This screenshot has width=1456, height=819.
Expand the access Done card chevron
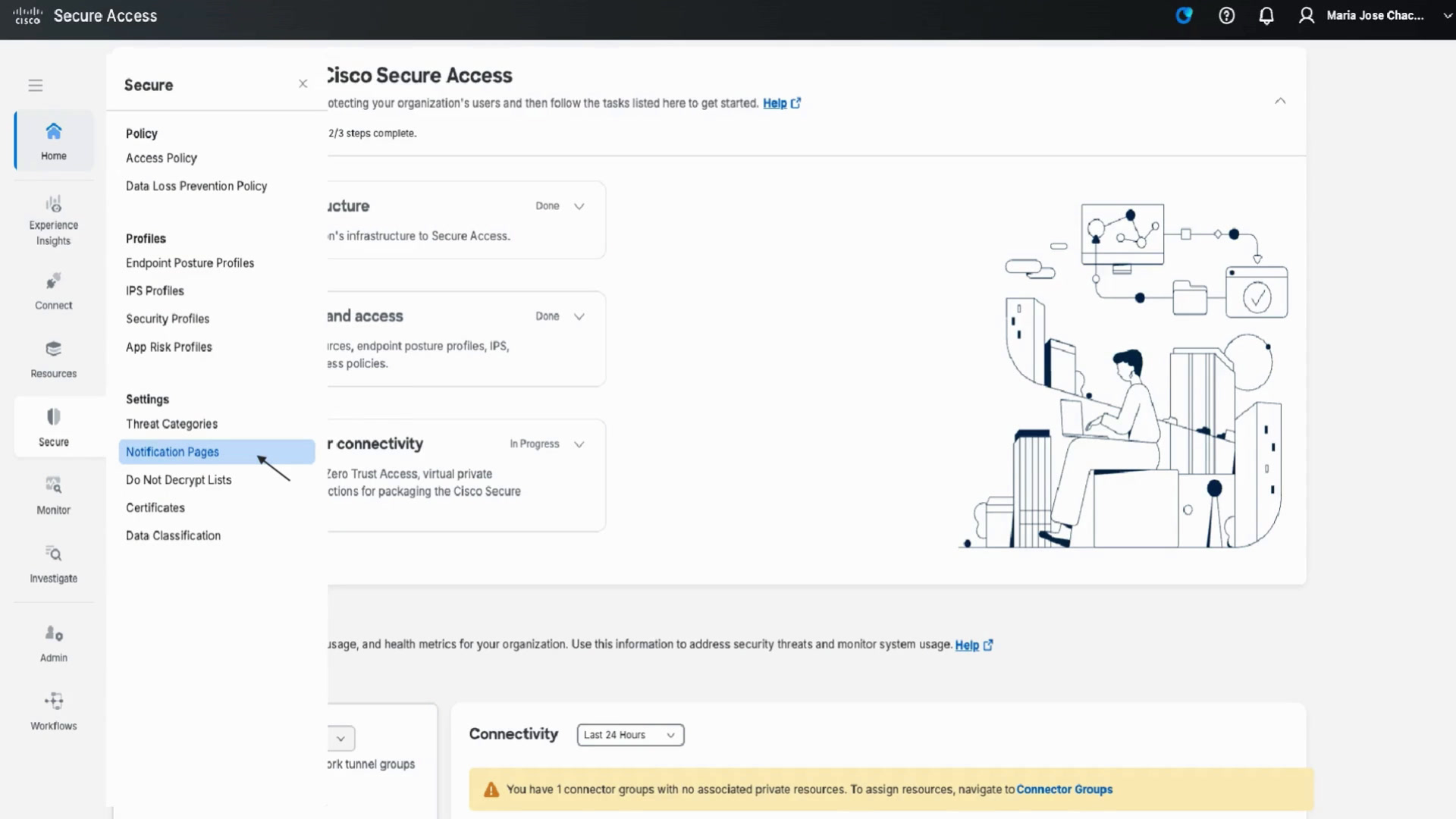[x=579, y=317]
